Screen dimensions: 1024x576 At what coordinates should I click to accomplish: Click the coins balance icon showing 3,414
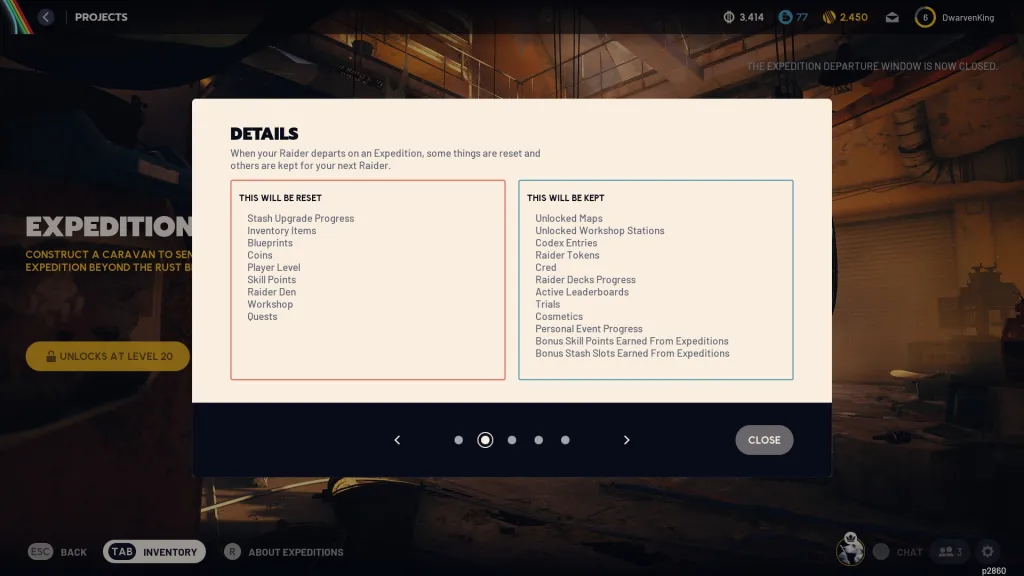(x=729, y=18)
